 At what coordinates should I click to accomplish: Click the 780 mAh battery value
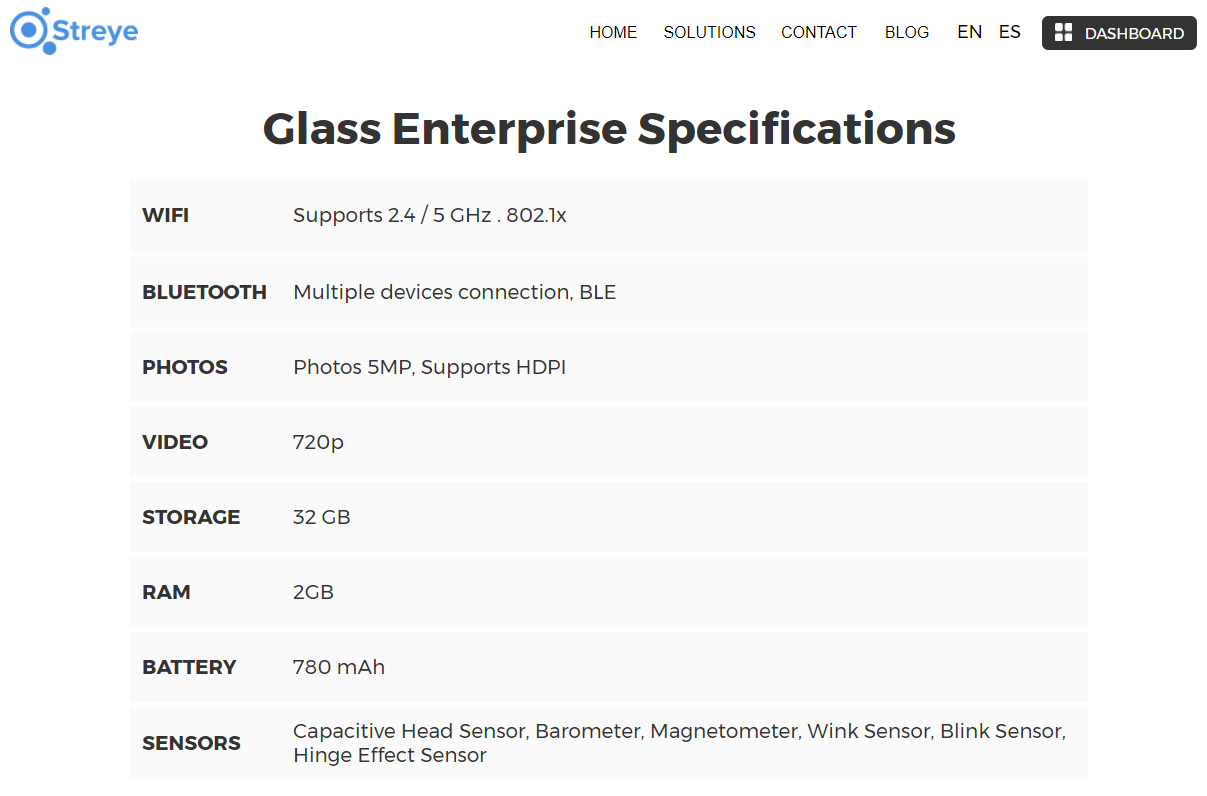click(x=339, y=667)
